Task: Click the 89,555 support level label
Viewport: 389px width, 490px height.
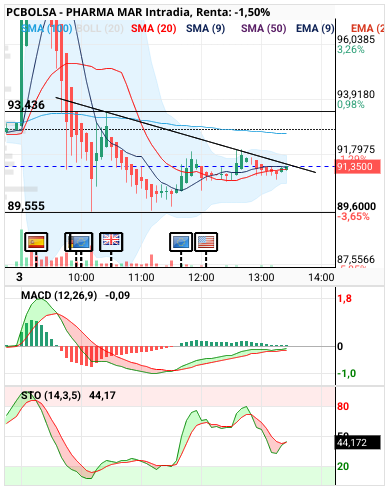Action: (26, 206)
